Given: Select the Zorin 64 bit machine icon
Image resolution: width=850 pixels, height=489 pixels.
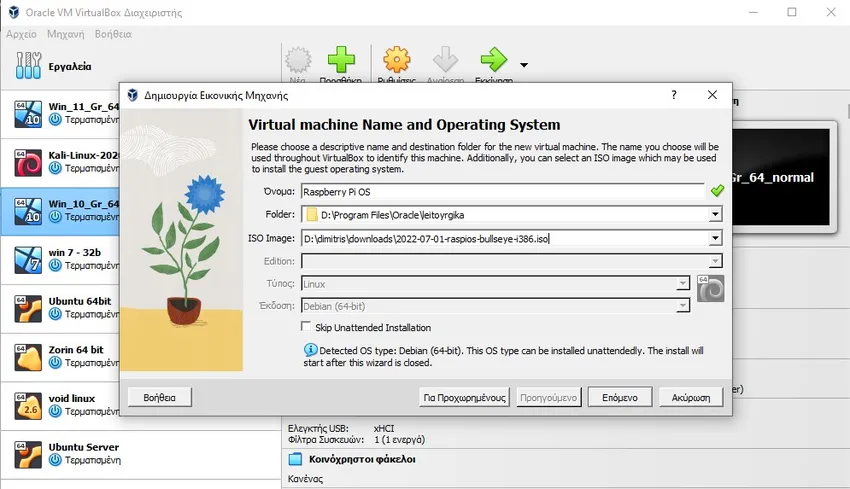Looking at the screenshot, I should coord(28,357).
